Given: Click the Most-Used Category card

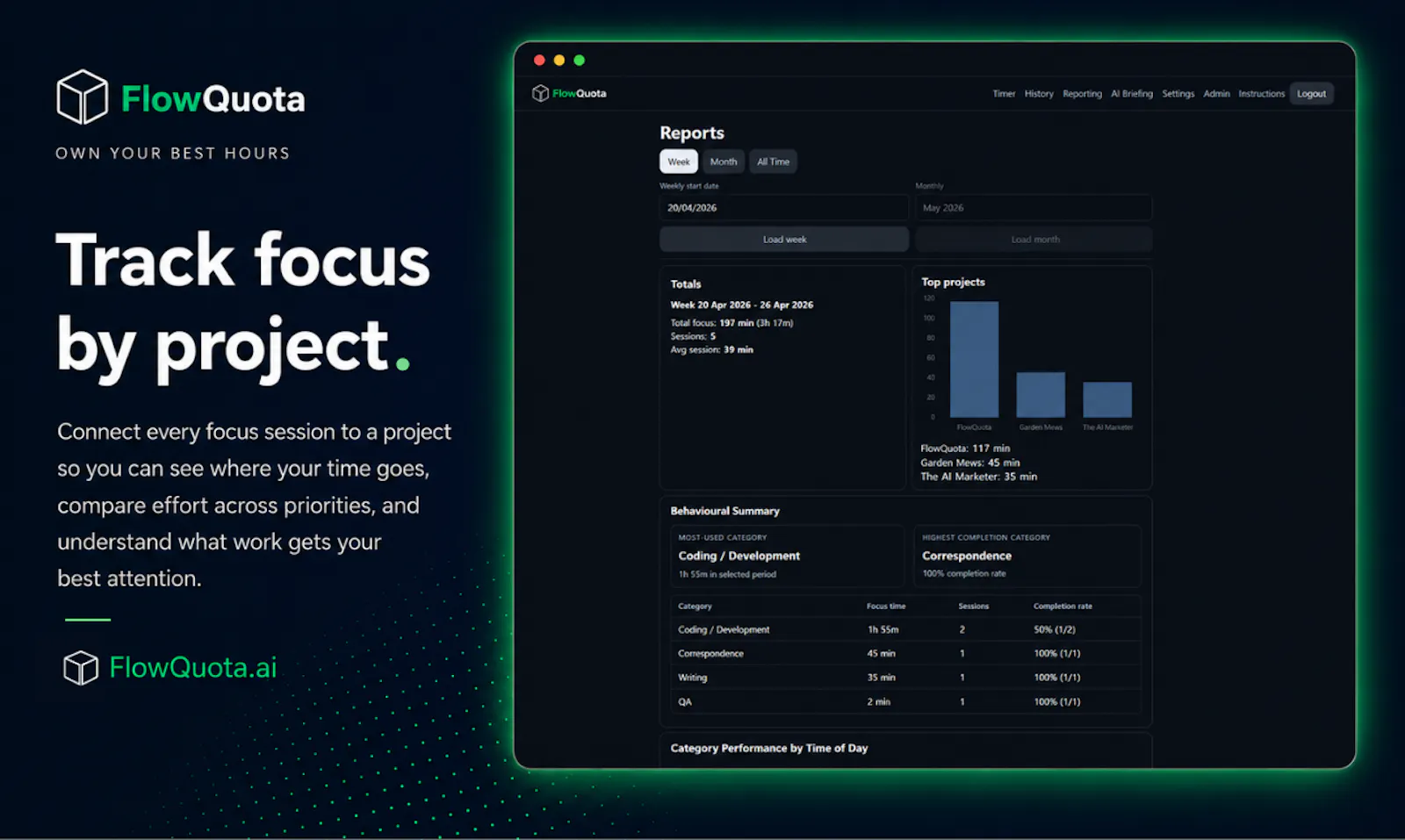Looking at the screenshot, I should coord(787,556).
